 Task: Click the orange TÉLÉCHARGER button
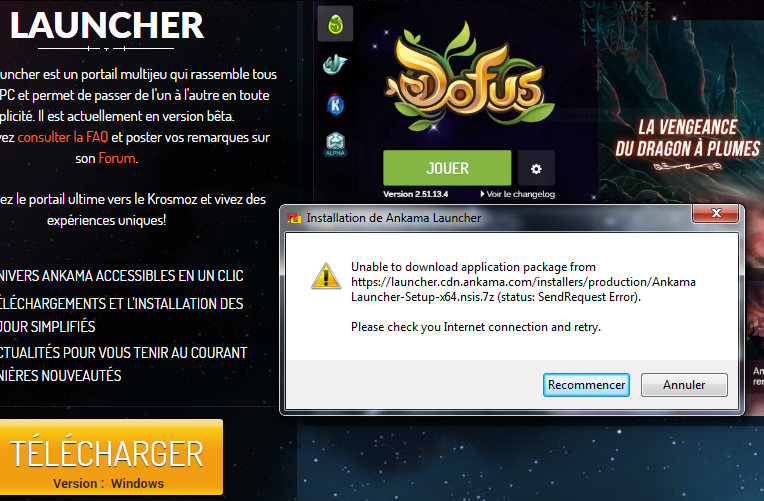point(111,457)
